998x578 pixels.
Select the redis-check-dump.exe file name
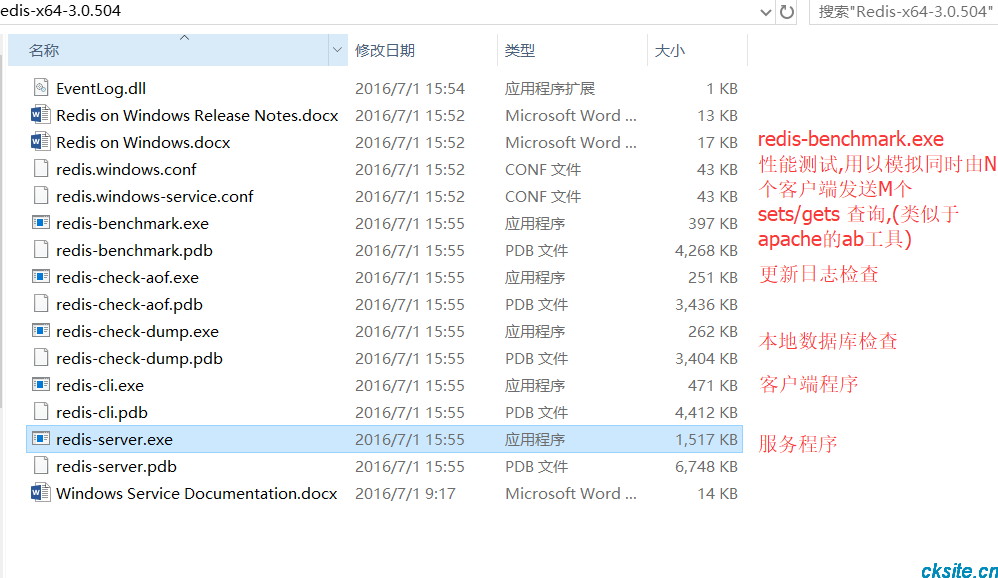[x=137, y=332]
